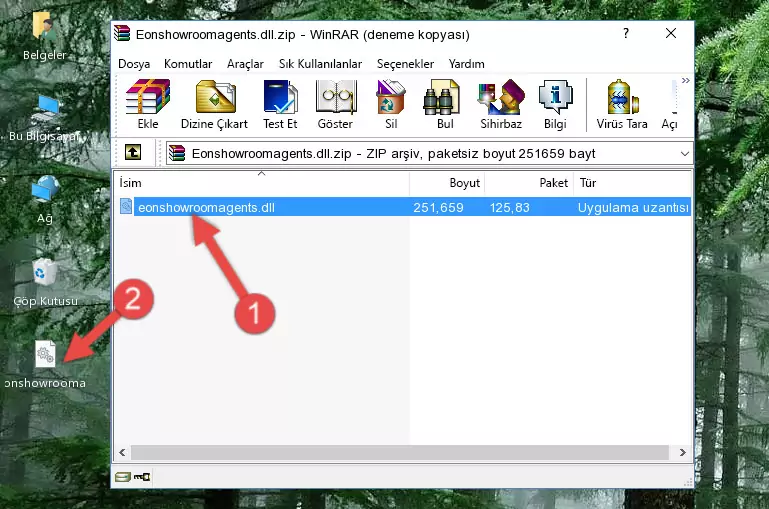This screenshot has width=769, height=509.
Task: Sort by the Paket column header
Action: (529, 182)
